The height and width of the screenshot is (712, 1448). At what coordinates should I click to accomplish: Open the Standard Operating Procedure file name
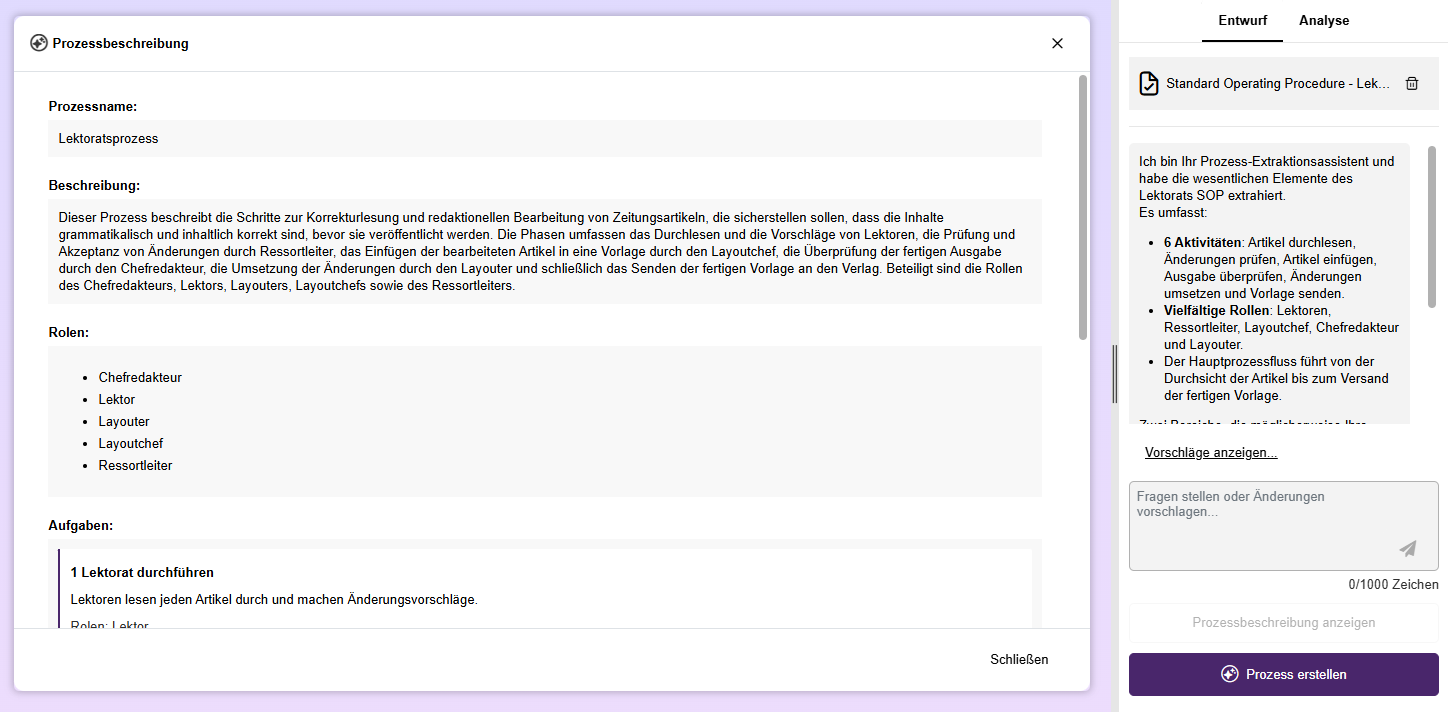1277,84
